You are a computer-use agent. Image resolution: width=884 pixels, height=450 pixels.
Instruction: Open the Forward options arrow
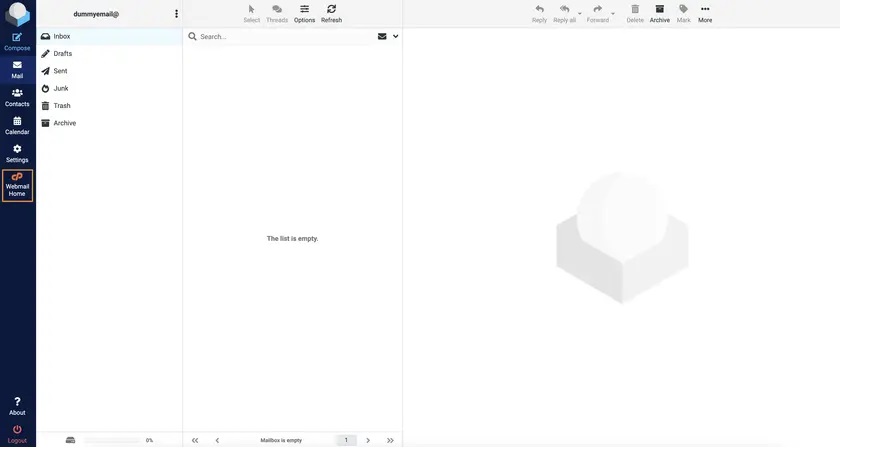[613, 14]
